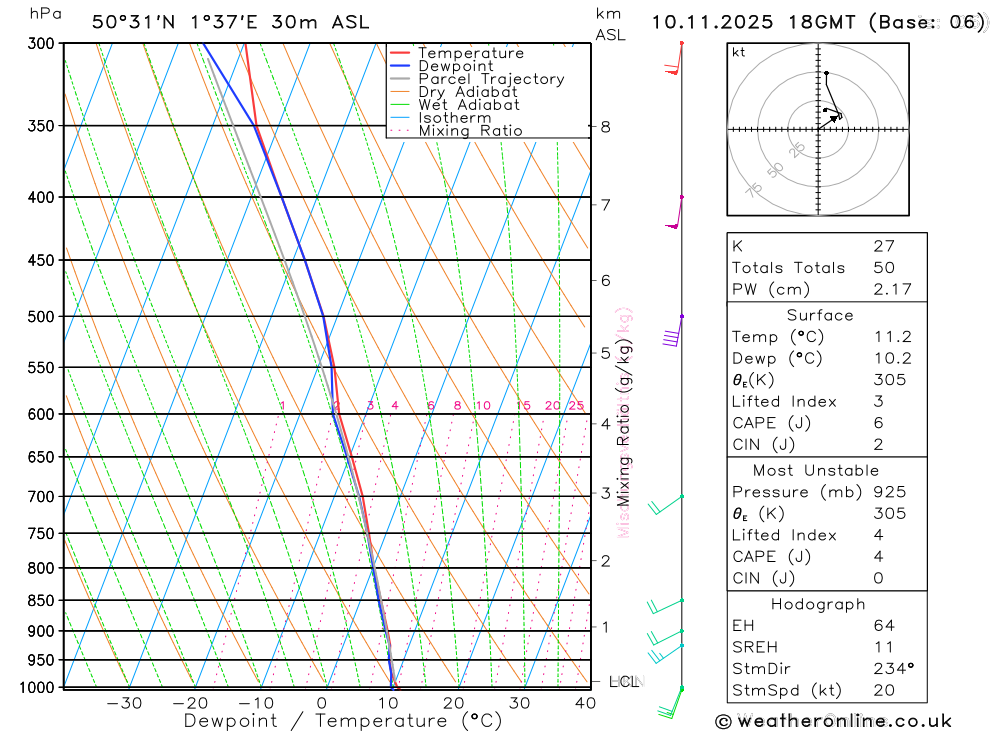Open the weatheronline.co.uk link
This screenshot has width=1000, height=733.
[844, 722]
